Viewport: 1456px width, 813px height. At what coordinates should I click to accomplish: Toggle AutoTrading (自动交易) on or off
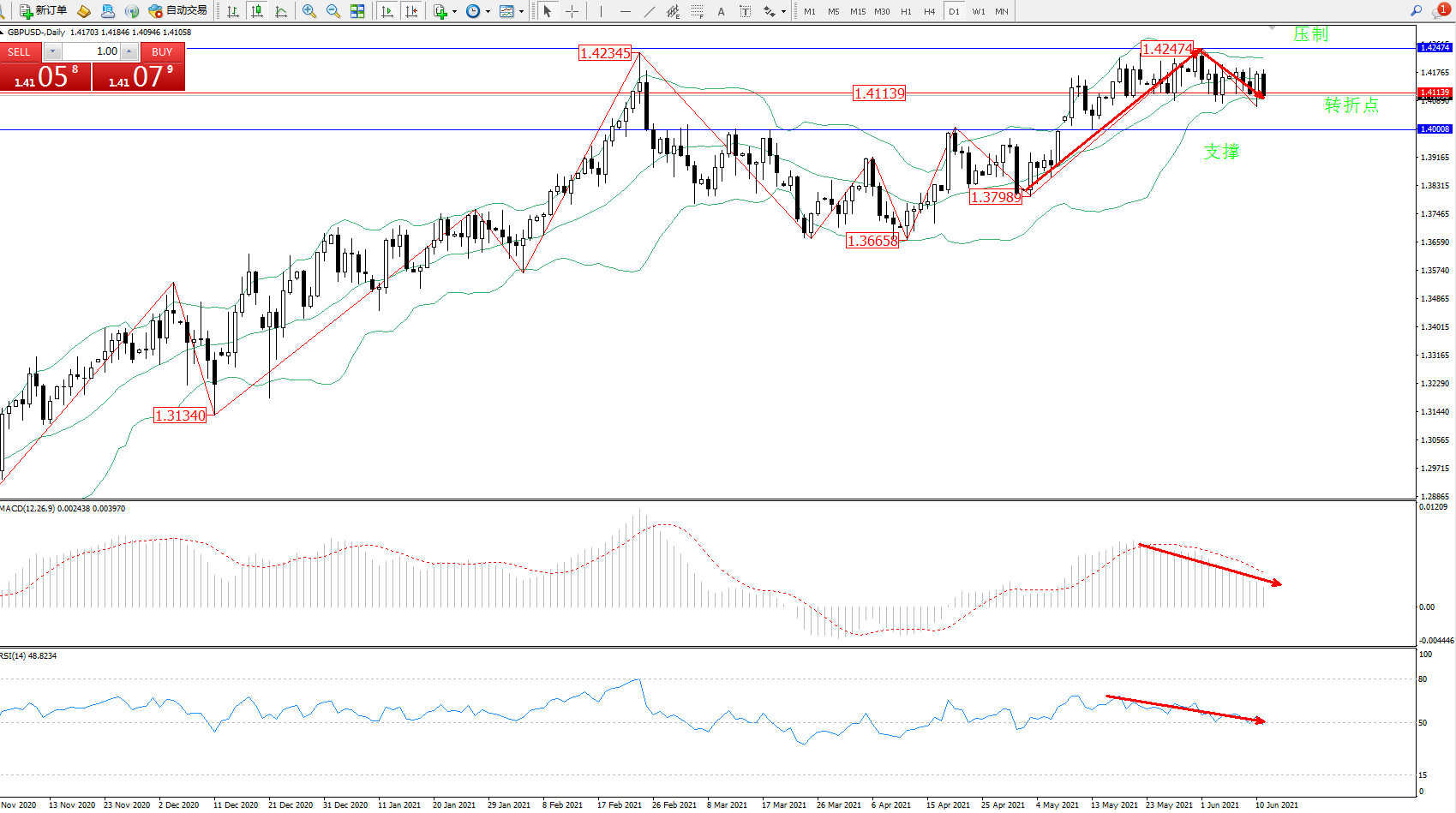coord(178,11)
